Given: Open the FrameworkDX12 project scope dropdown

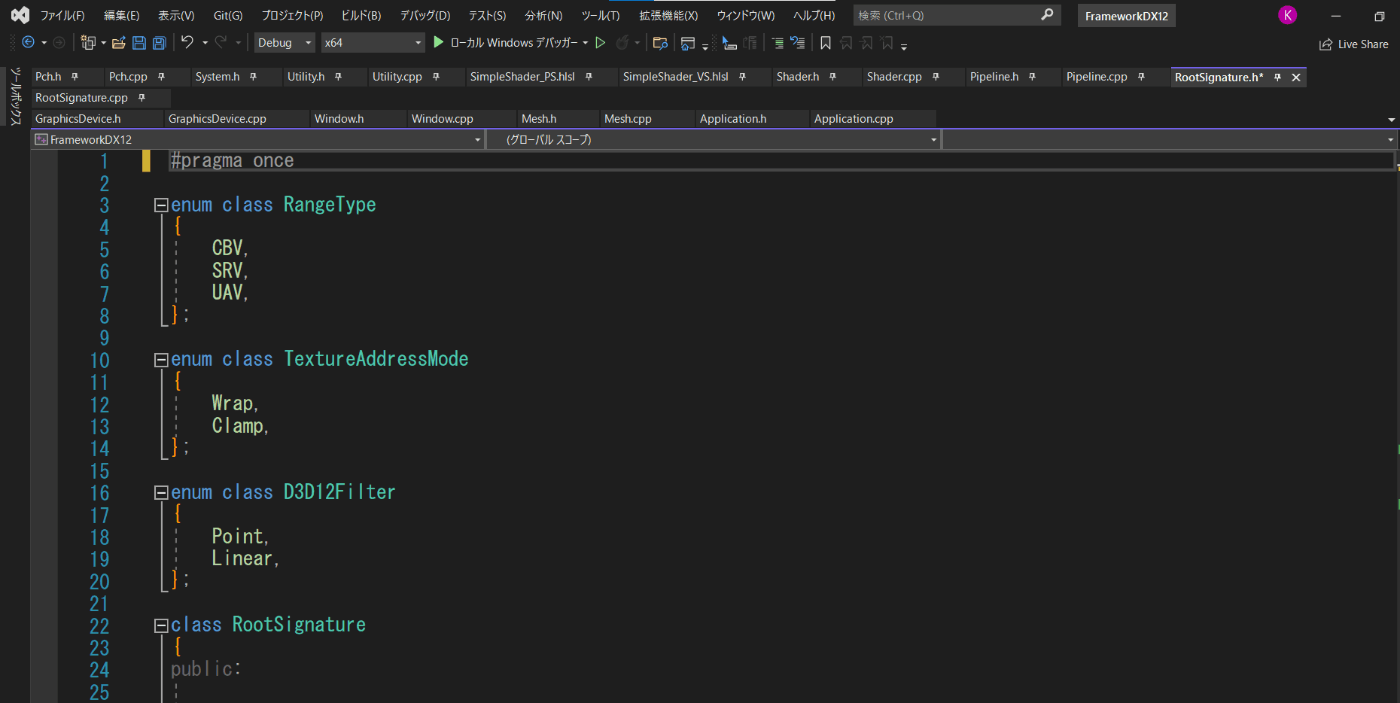Looking at the screenshot, I should pos(258,140).
